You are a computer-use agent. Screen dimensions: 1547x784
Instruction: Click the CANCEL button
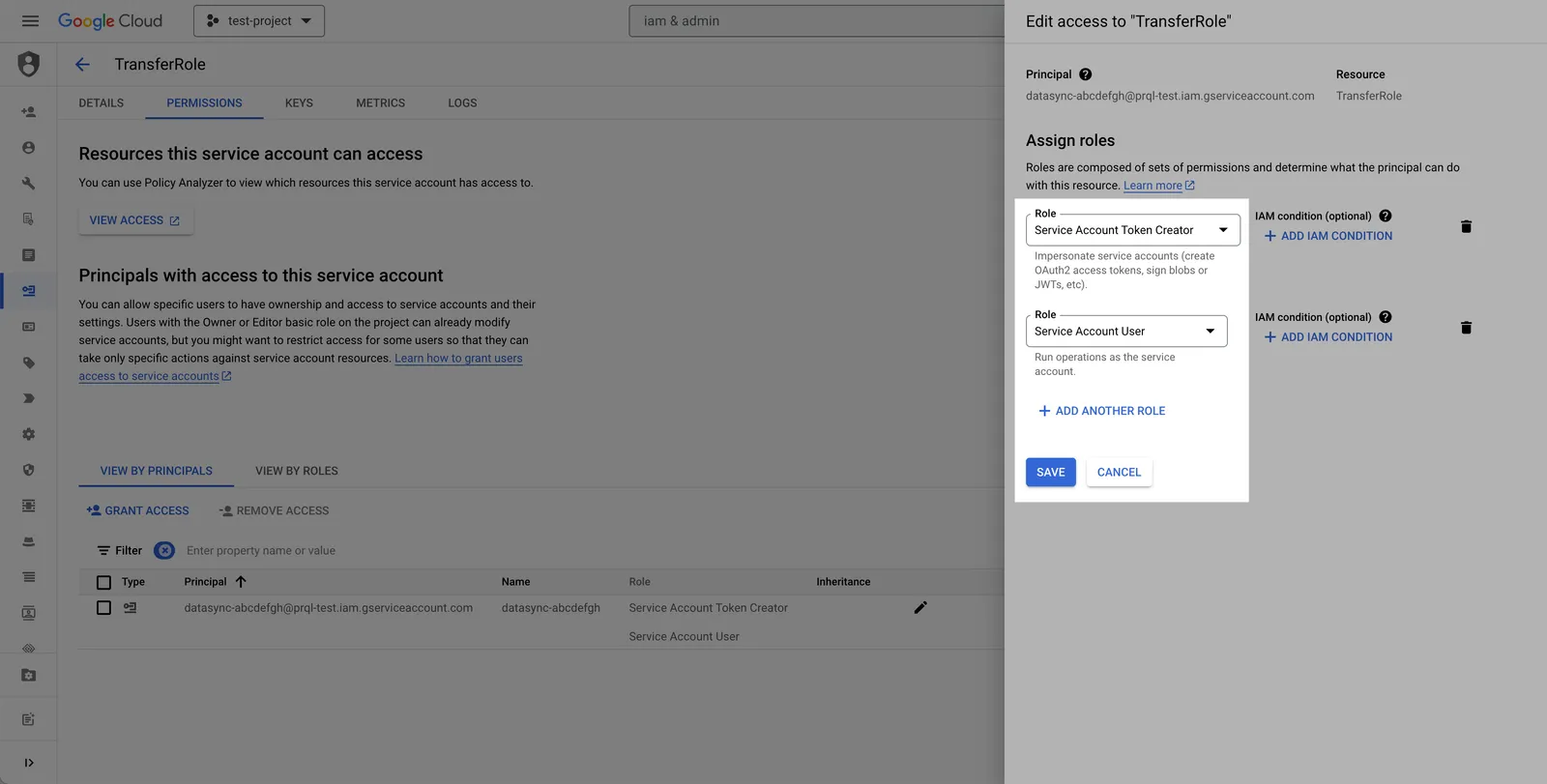click(x=1119, y=472)
